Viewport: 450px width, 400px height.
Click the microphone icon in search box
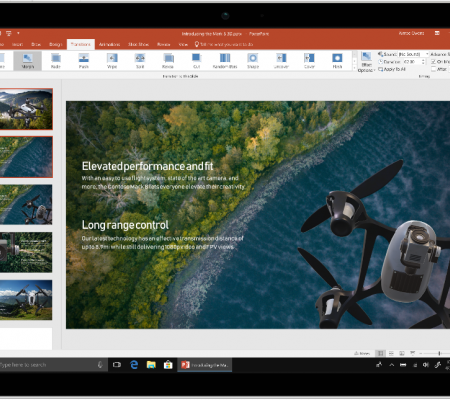click(x=100, y=365)
